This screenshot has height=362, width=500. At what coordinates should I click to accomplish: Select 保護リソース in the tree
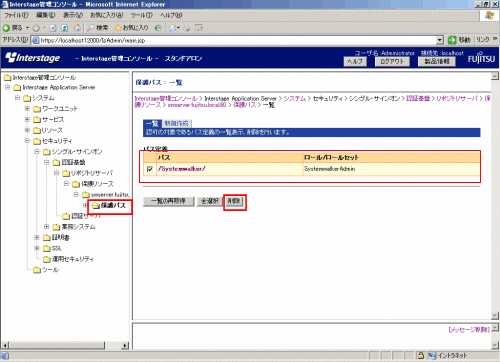click(x=97, y=184)
